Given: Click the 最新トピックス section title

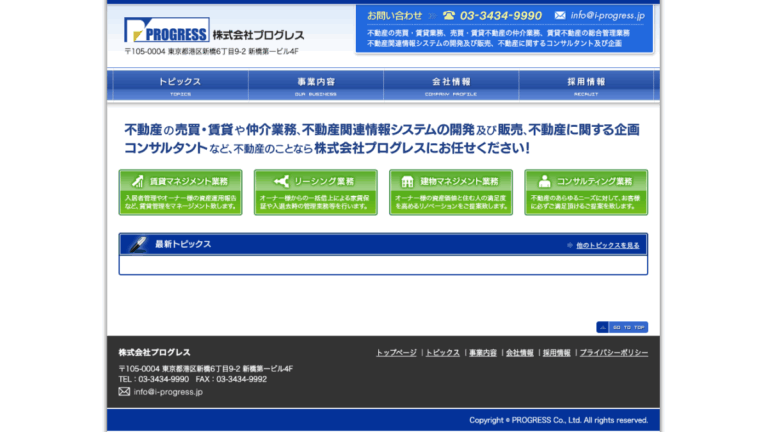Looking at the screenshot, I should point(183,244).
